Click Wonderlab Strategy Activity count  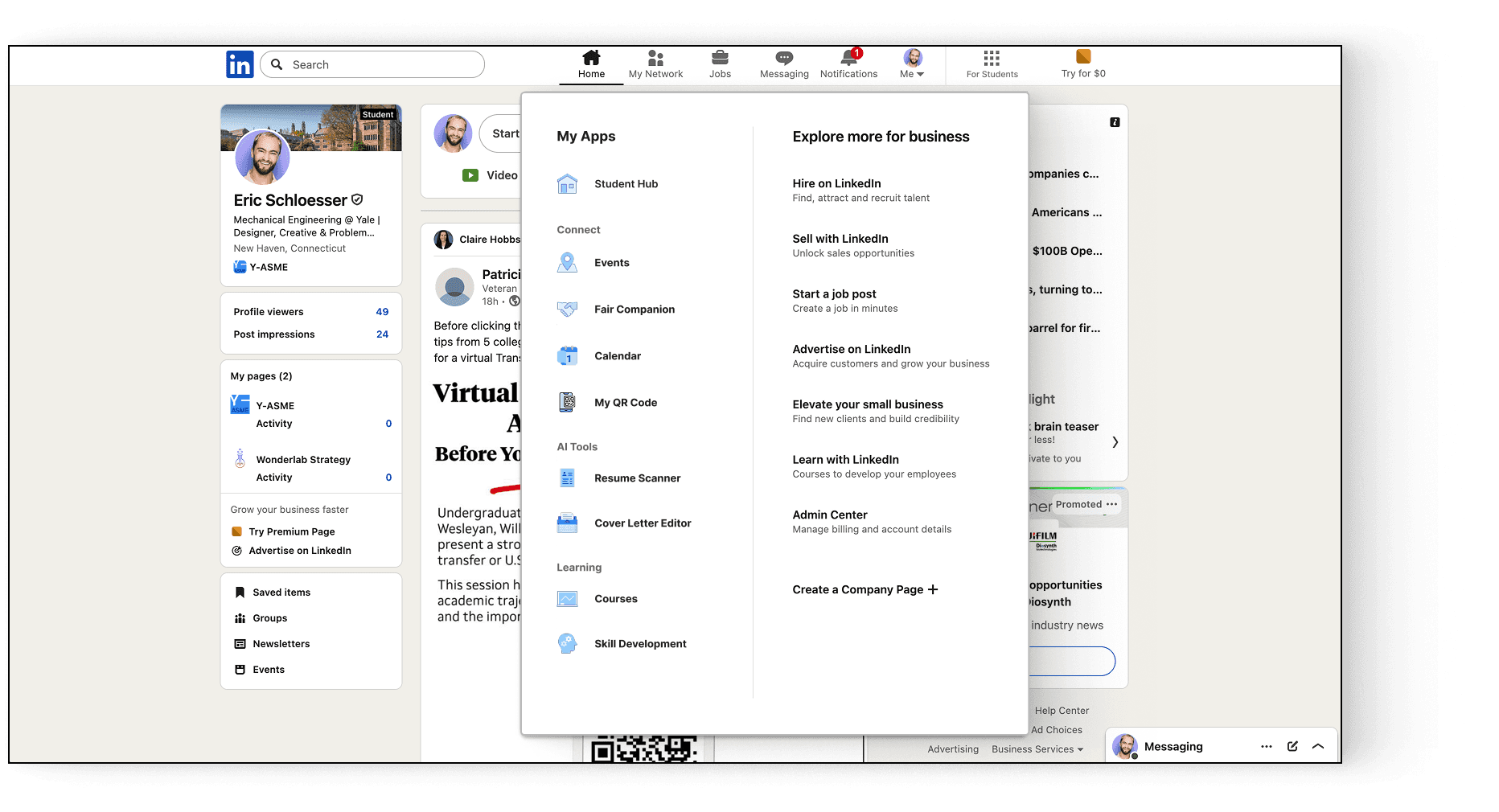pyautogui.click(x=388, y=478)
